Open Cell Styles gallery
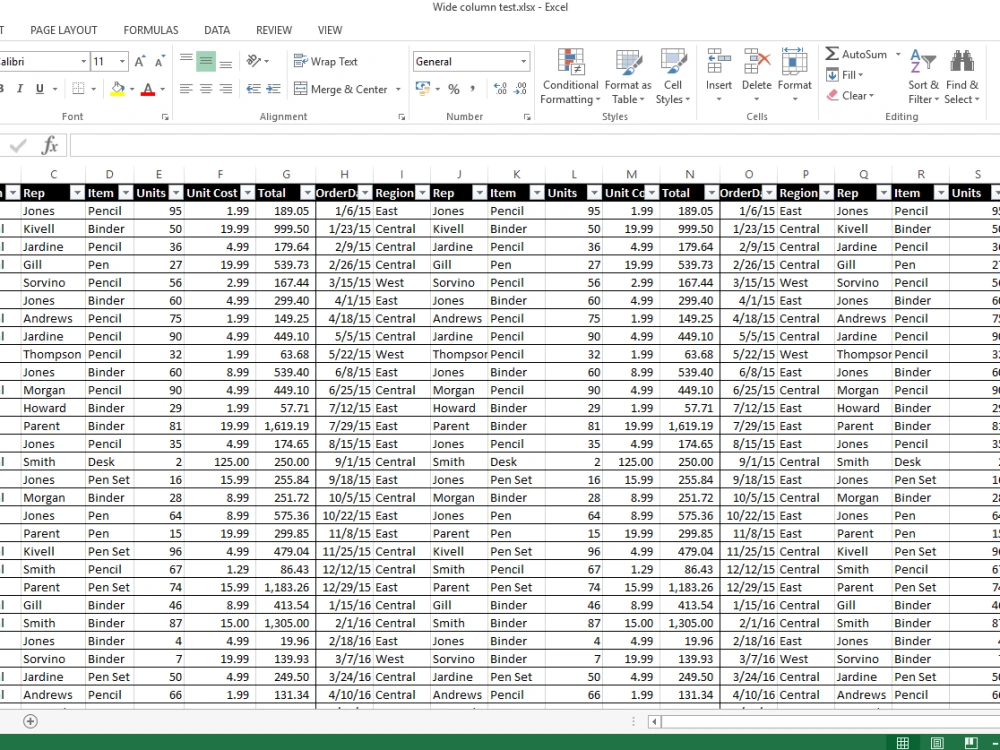Screen dimensions: 1000x750 click(x=673, y=77)
